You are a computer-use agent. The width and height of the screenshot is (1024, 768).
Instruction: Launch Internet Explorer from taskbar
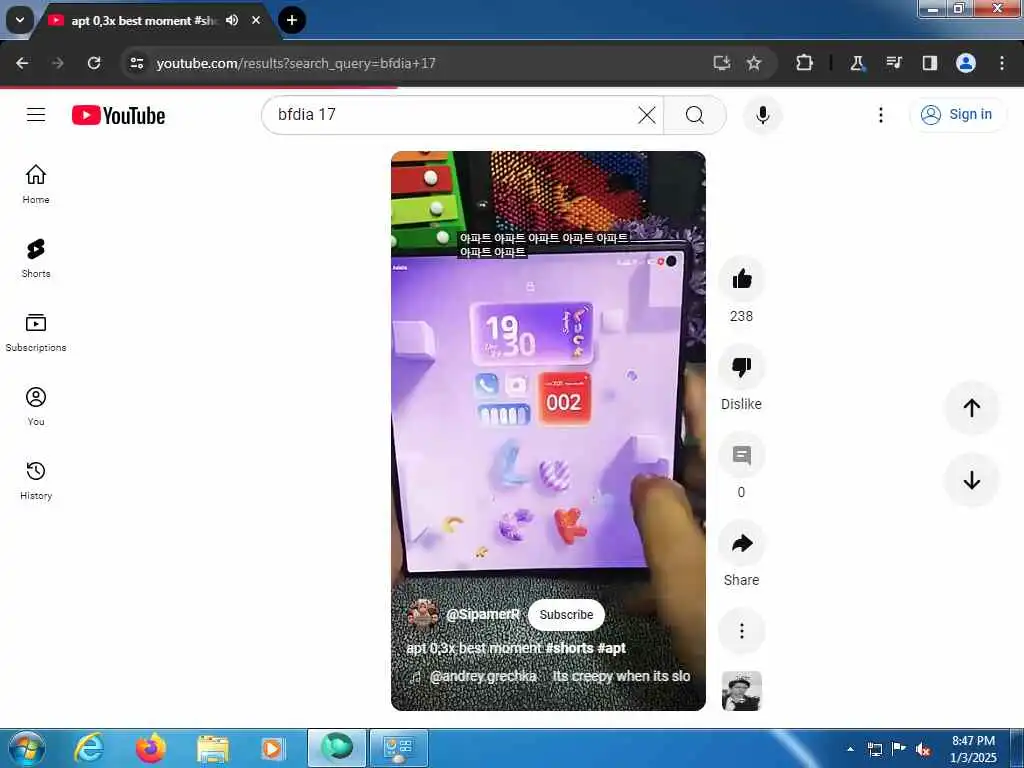coord(89,748)
